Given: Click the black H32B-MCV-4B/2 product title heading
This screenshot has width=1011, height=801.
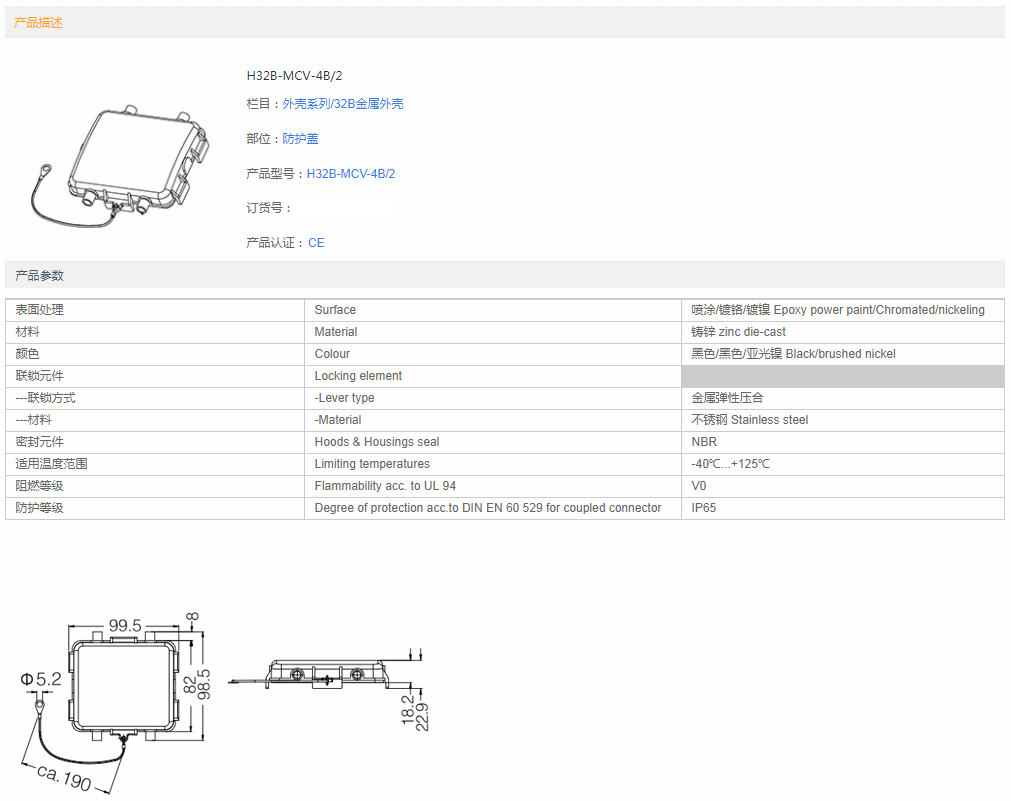Looking at the screenshot, I should (x=295, y=76).
